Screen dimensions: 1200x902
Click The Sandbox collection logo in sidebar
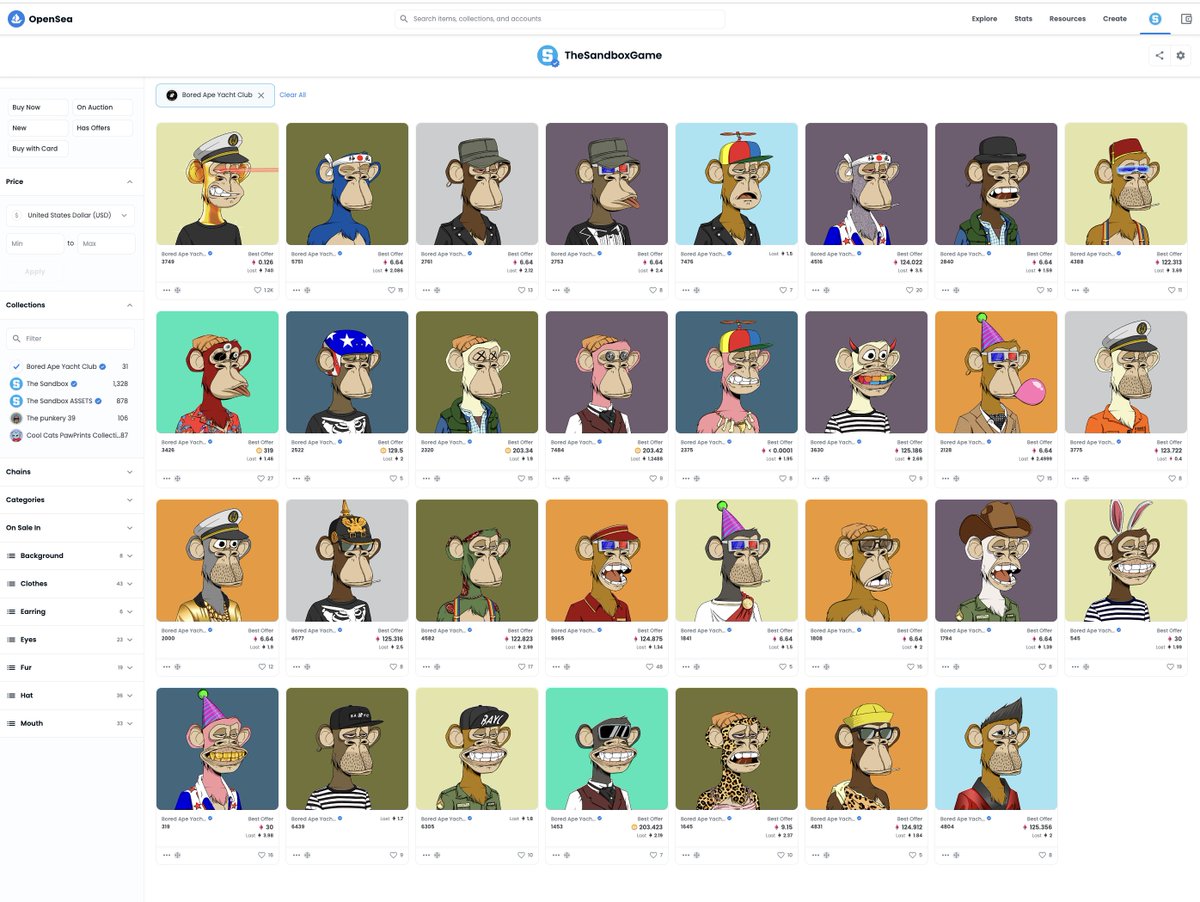16,384
